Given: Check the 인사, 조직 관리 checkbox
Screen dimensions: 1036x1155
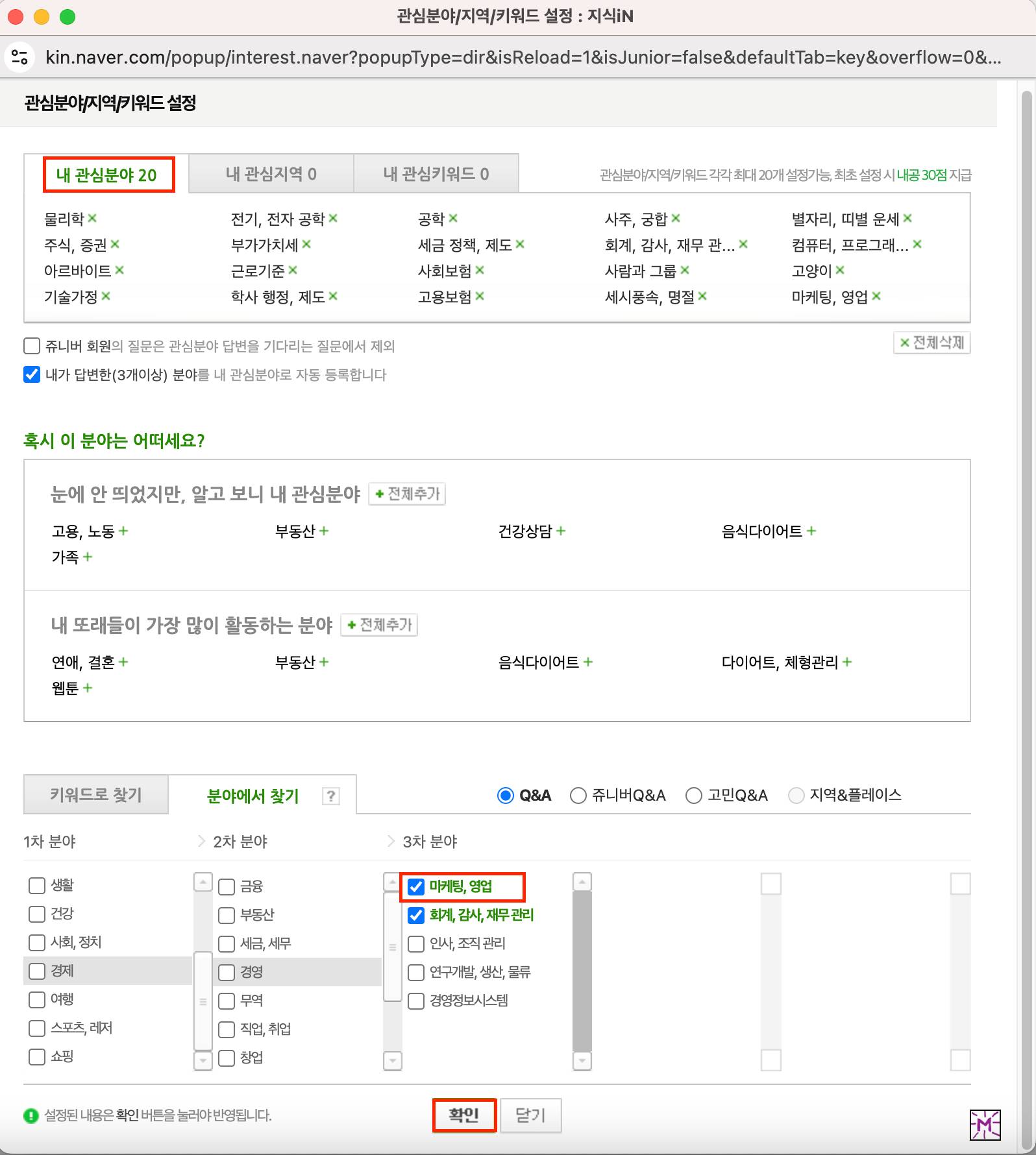Looking at the screenshot, I should (x=416, y=944).
